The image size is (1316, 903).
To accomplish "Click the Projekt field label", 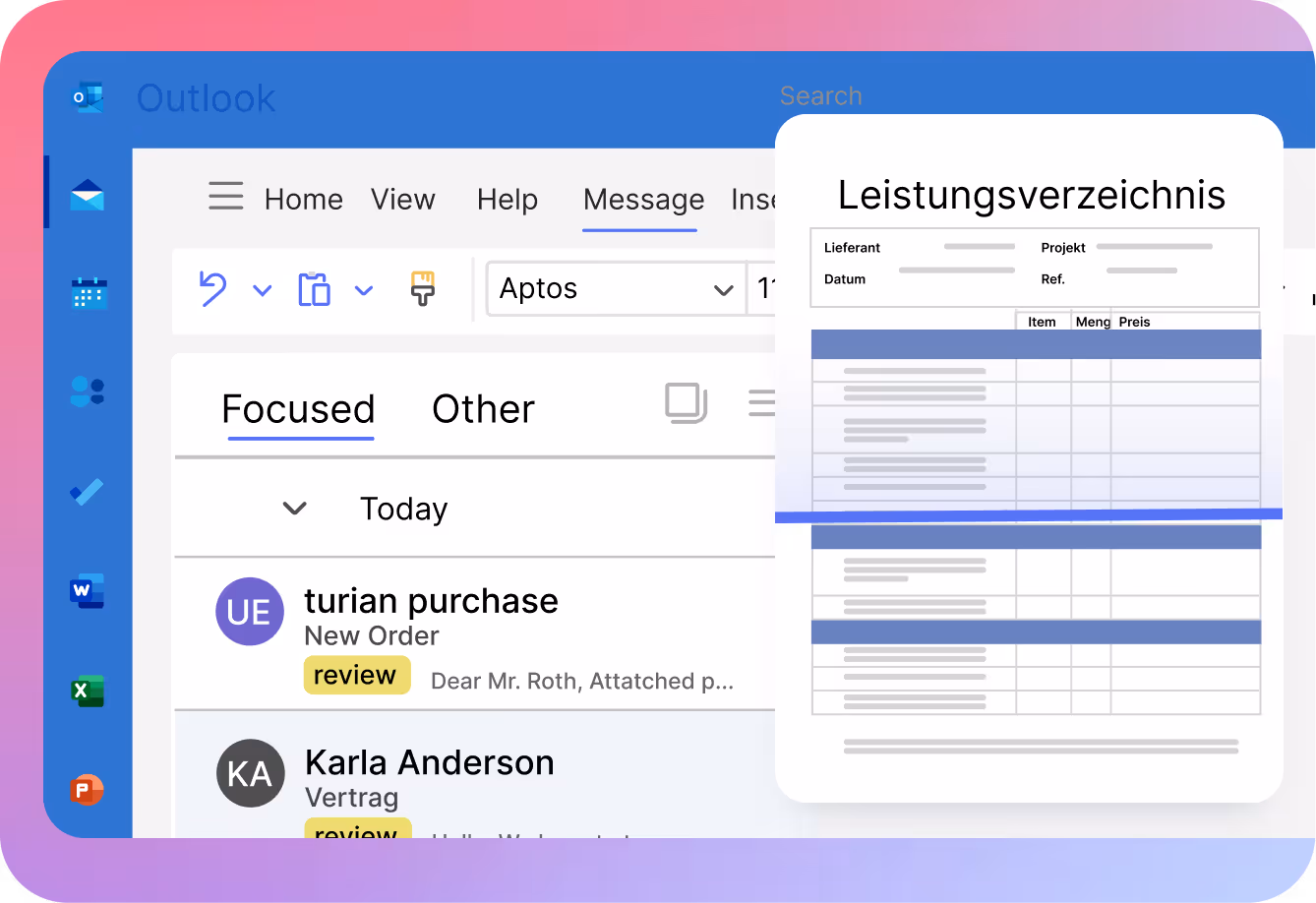I will click(x=1063, y=248).
